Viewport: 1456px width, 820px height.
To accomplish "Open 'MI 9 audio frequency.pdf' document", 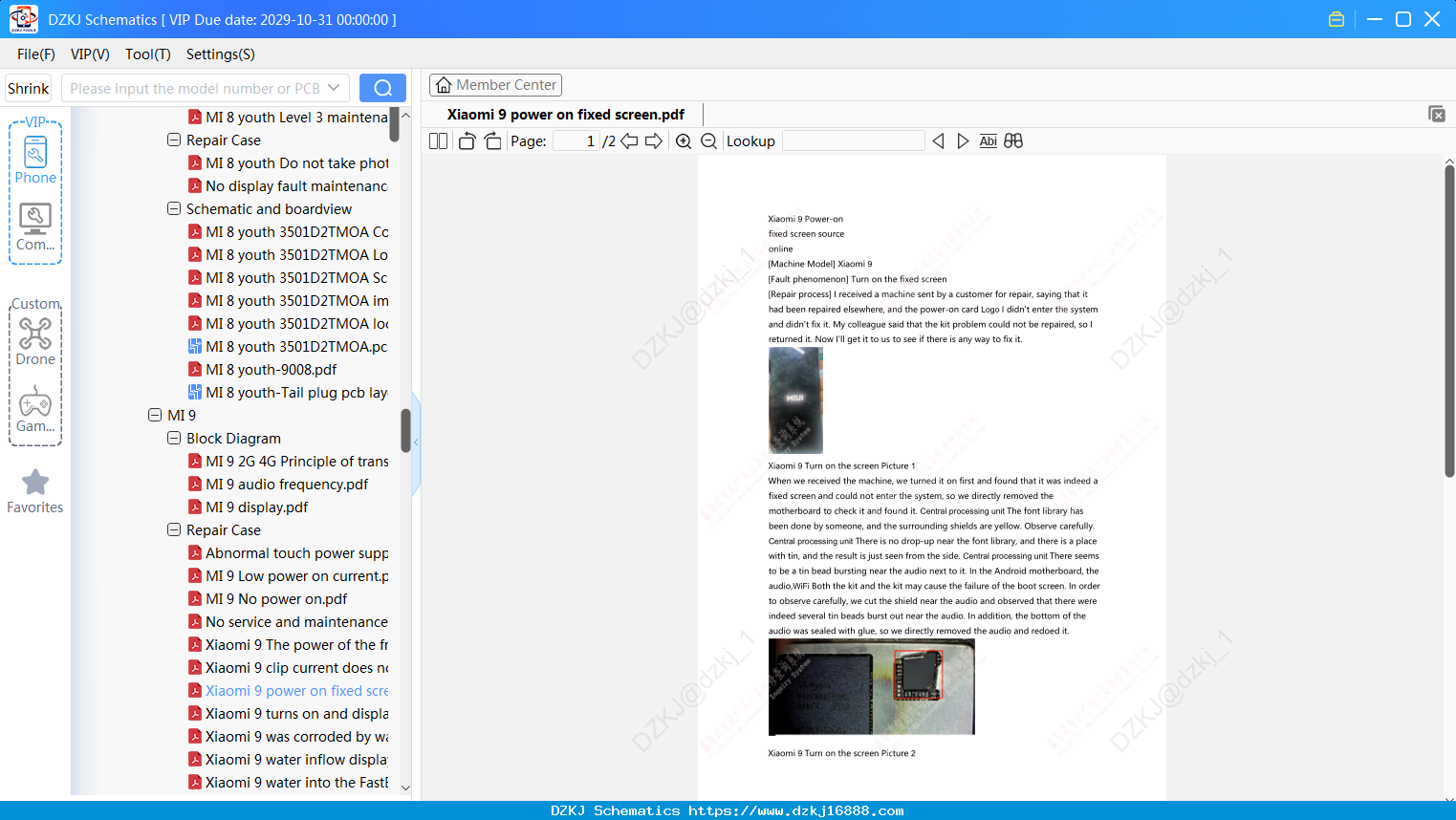I will tap(287, 484).
